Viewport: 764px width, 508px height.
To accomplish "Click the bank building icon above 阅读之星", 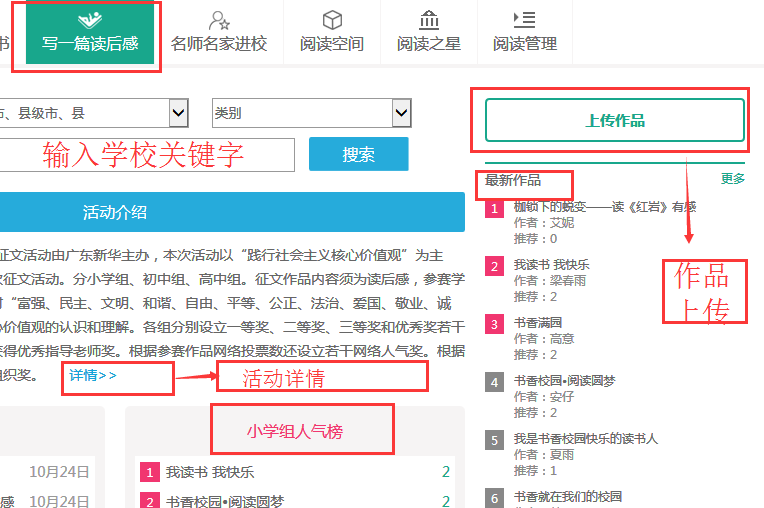I will 429,19.
